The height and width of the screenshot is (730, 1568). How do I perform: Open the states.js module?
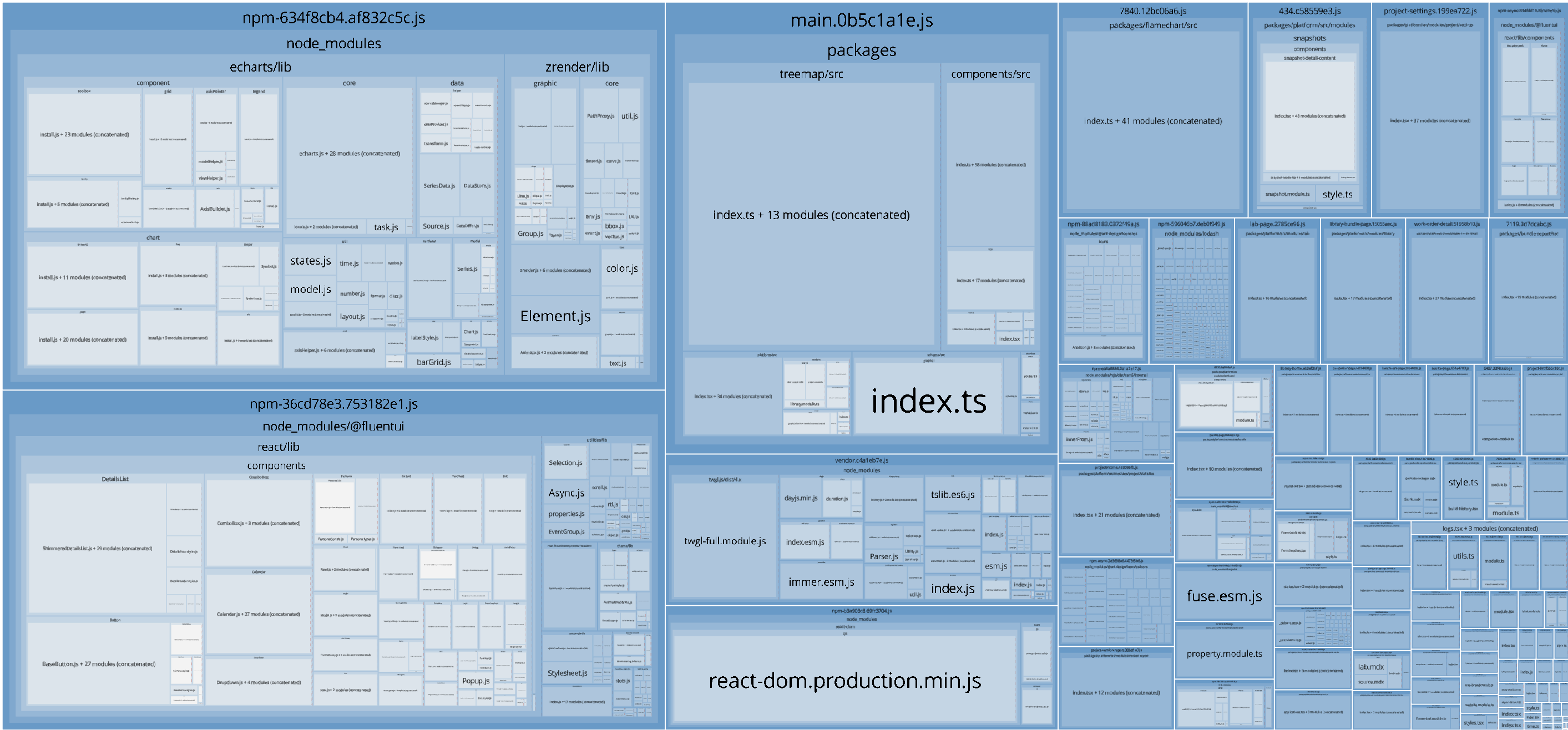[310, 260]
